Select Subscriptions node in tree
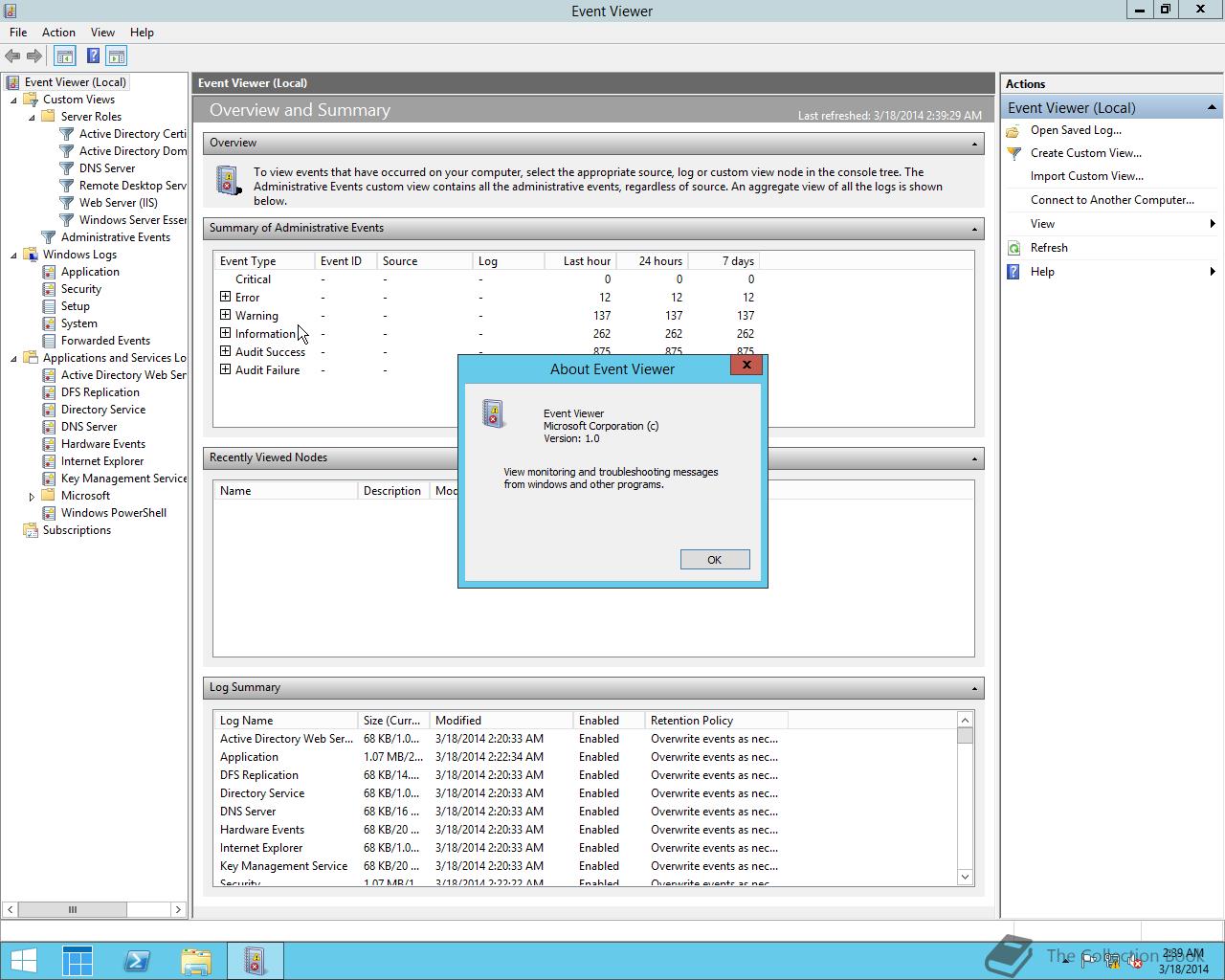Image resolution: width=1225 pixels, height=980 pixels. pyautogui.click(x=77, y=530)
